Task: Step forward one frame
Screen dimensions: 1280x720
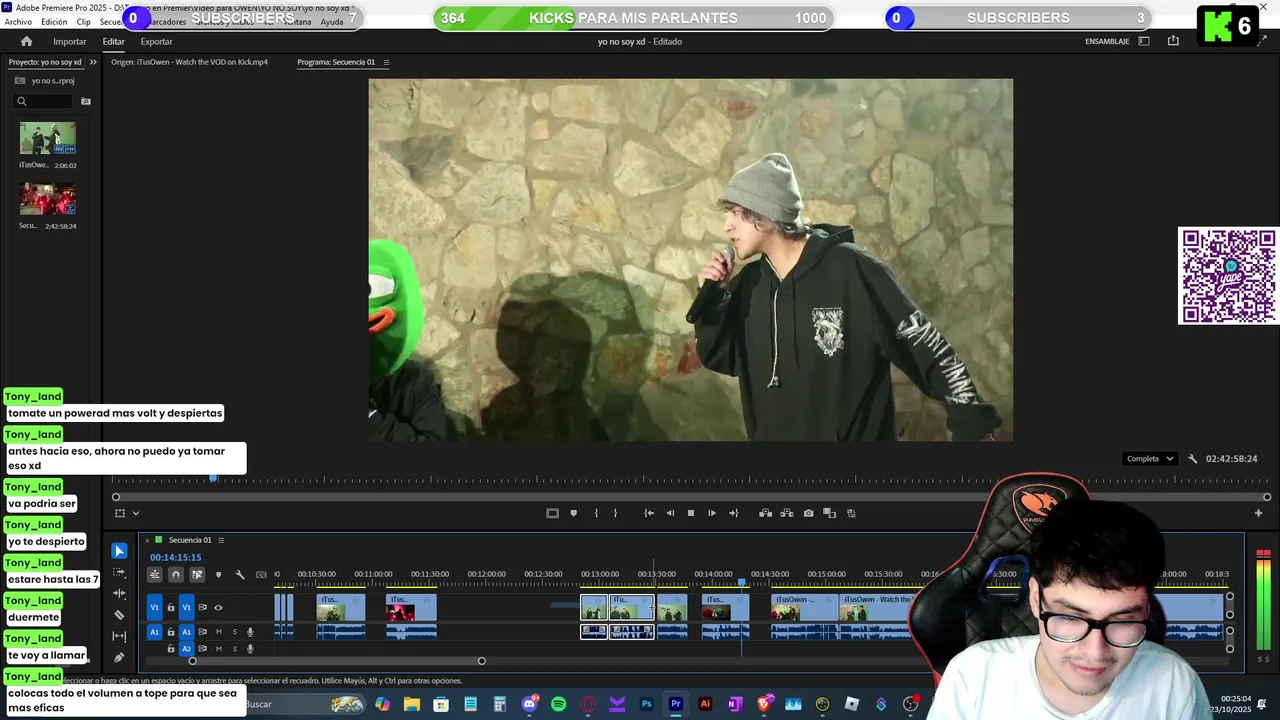Action: click(x=711, y=513)
